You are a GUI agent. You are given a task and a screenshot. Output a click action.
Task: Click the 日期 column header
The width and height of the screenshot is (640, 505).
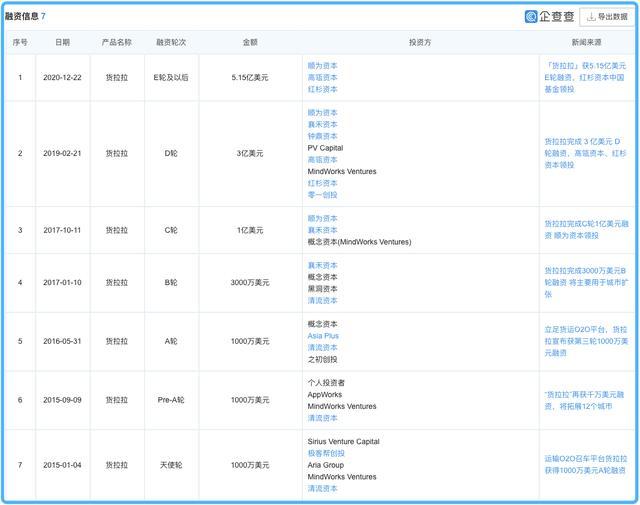click(62, 42)
